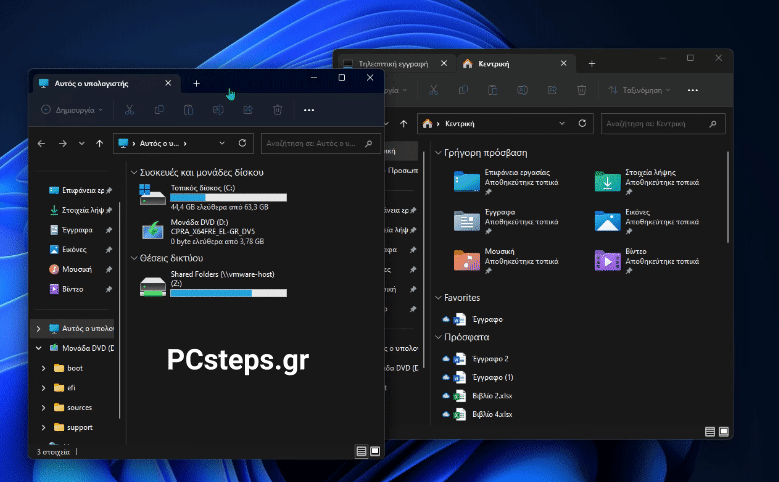Switch Κεντρική window to large icons view
Image resolution: width=779 pixels, height=482 pixels.
[x=724, y=432]
